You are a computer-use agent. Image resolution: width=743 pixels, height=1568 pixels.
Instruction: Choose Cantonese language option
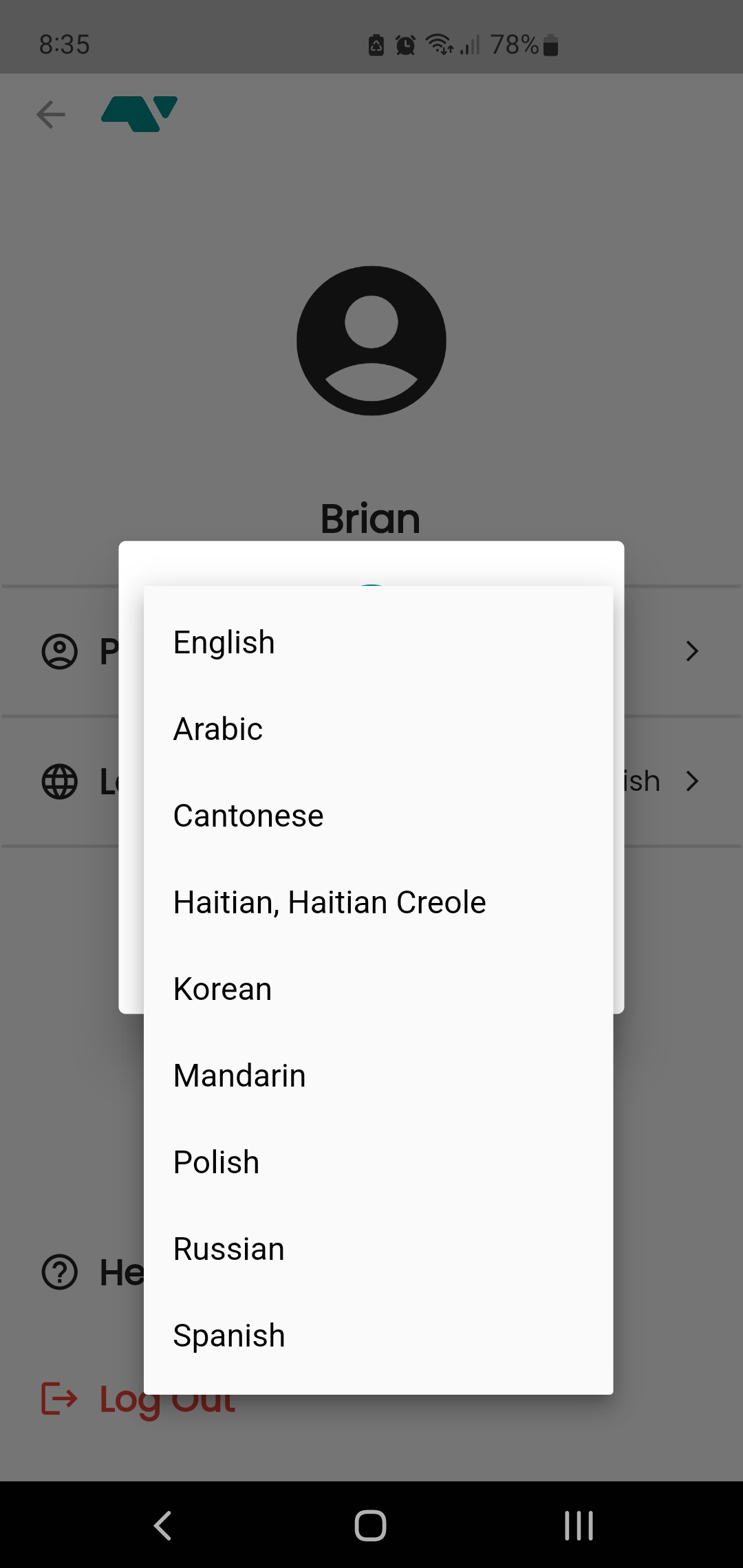[248, 816]
